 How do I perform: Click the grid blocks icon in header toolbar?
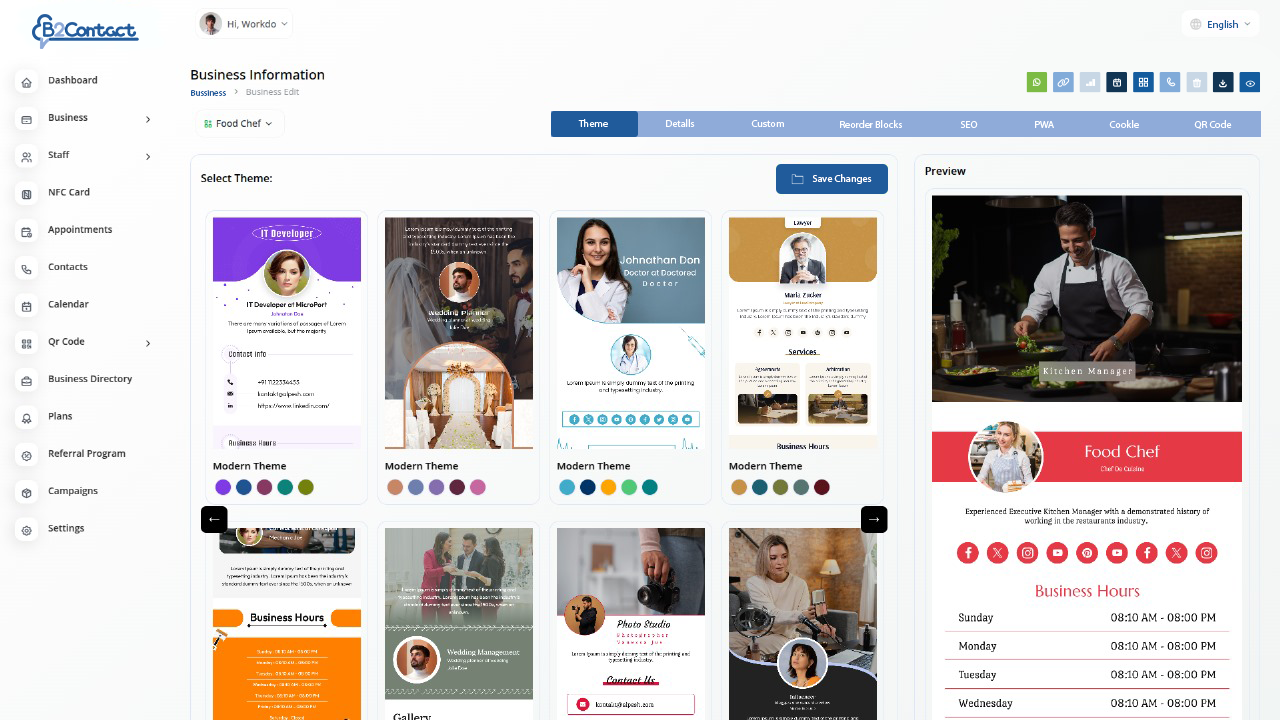1143,82
